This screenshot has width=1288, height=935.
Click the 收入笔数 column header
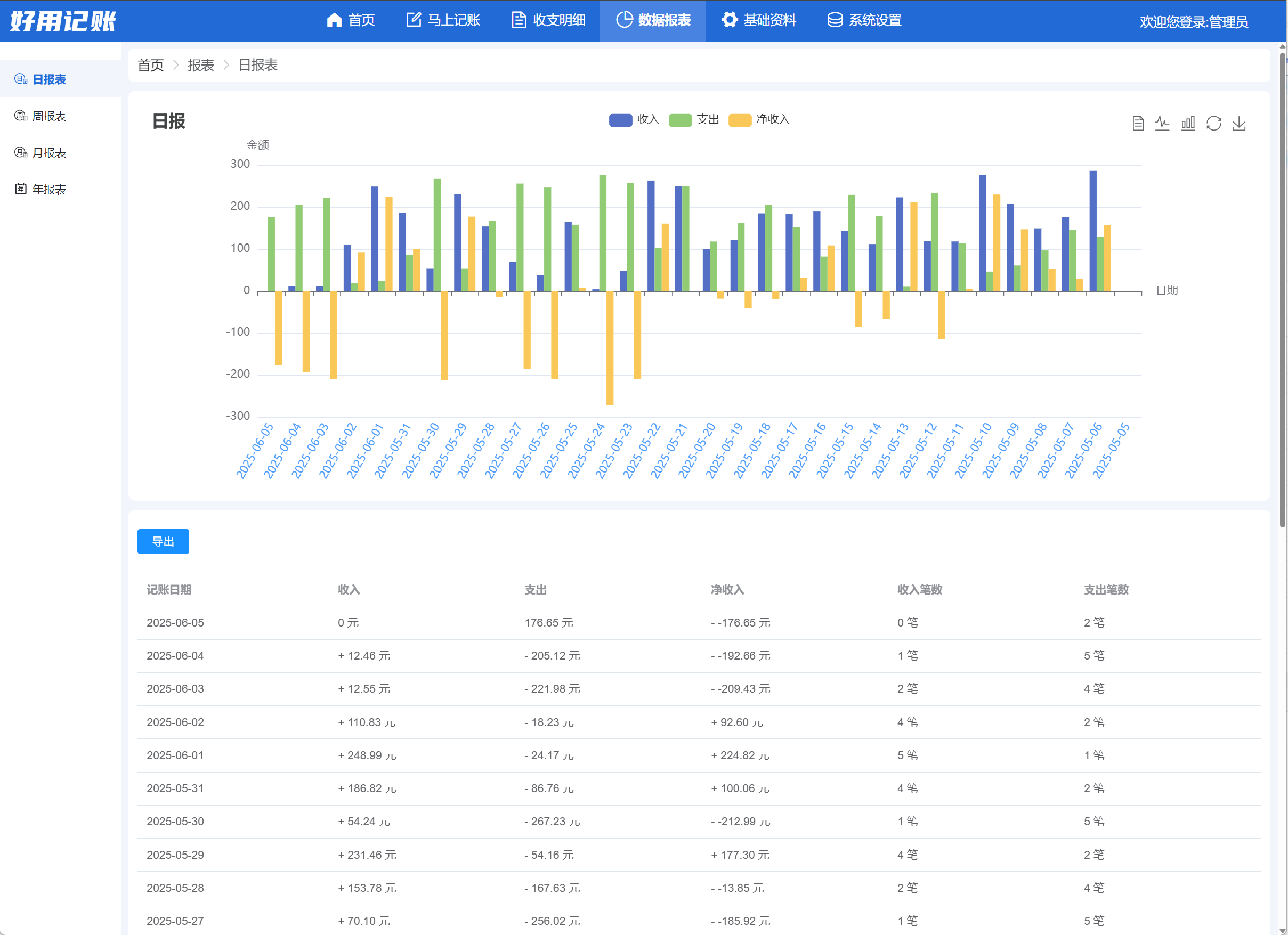[919, 590]
